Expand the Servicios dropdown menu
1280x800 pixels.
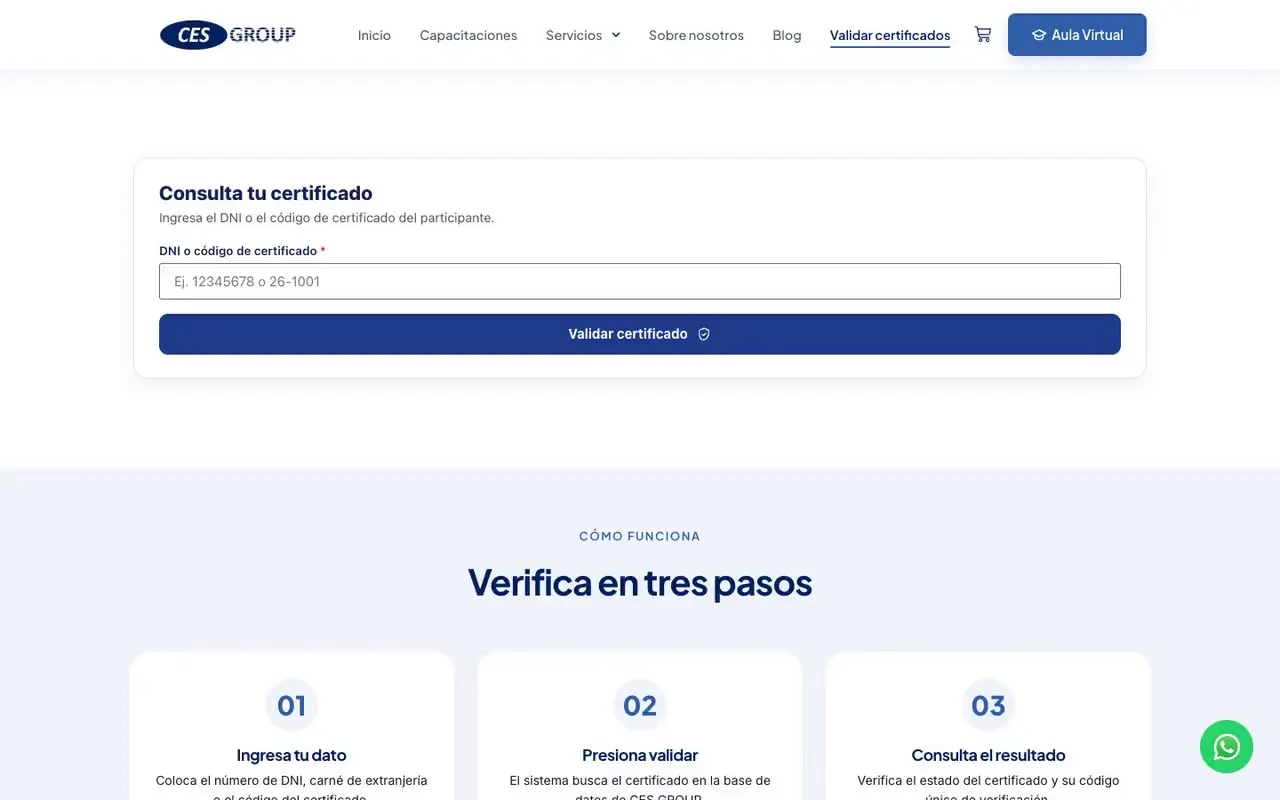(583, 35)
